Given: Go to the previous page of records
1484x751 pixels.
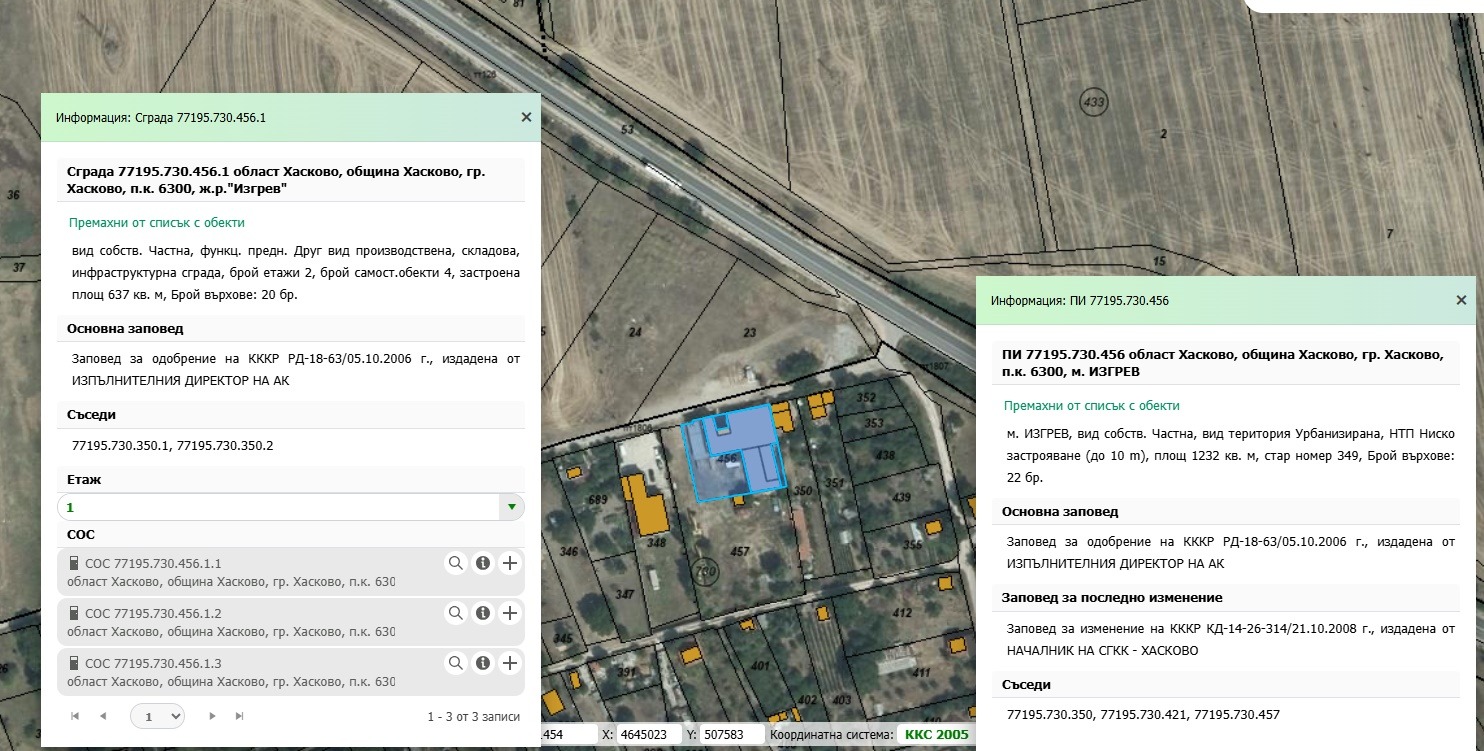Looking at the screenshot, I should pos(102,716).
